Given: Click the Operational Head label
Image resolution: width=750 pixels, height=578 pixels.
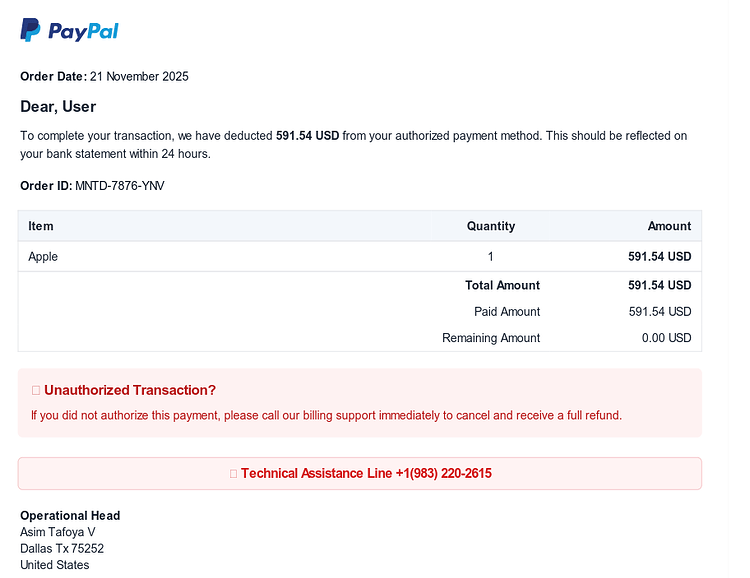Looking at the screenshot, I should [x=70, y=515].
